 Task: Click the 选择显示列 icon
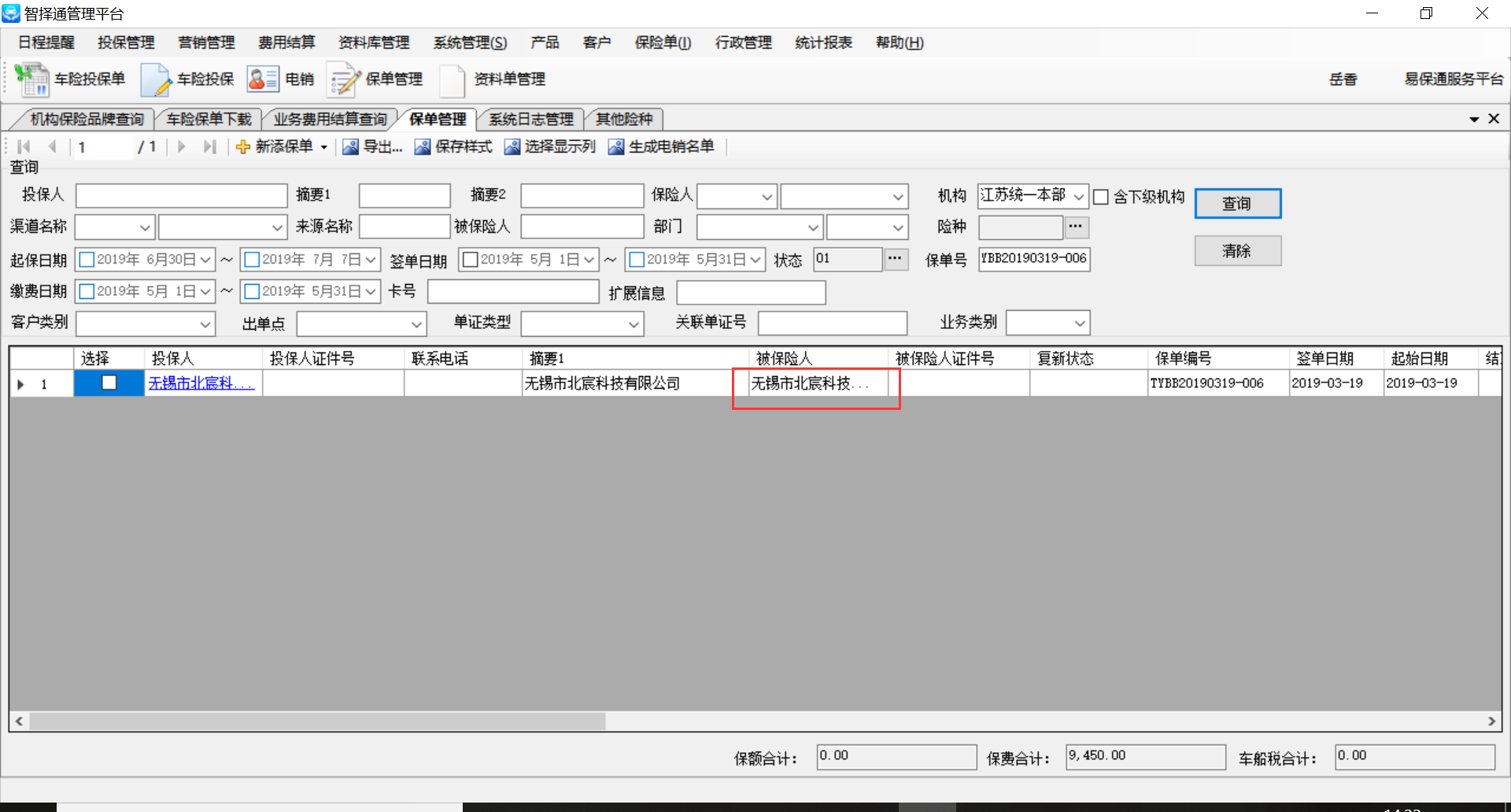pos(512,147)
